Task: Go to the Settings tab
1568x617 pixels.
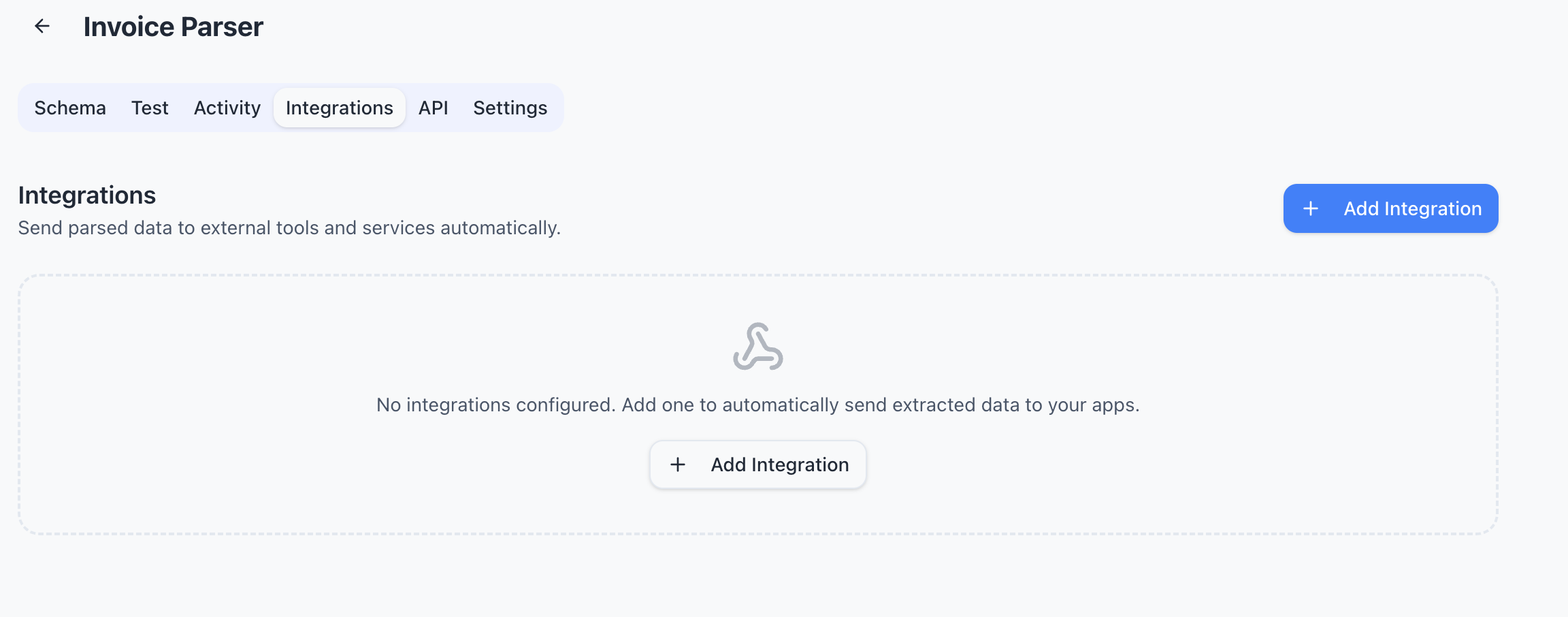Action: click(510, 107)
